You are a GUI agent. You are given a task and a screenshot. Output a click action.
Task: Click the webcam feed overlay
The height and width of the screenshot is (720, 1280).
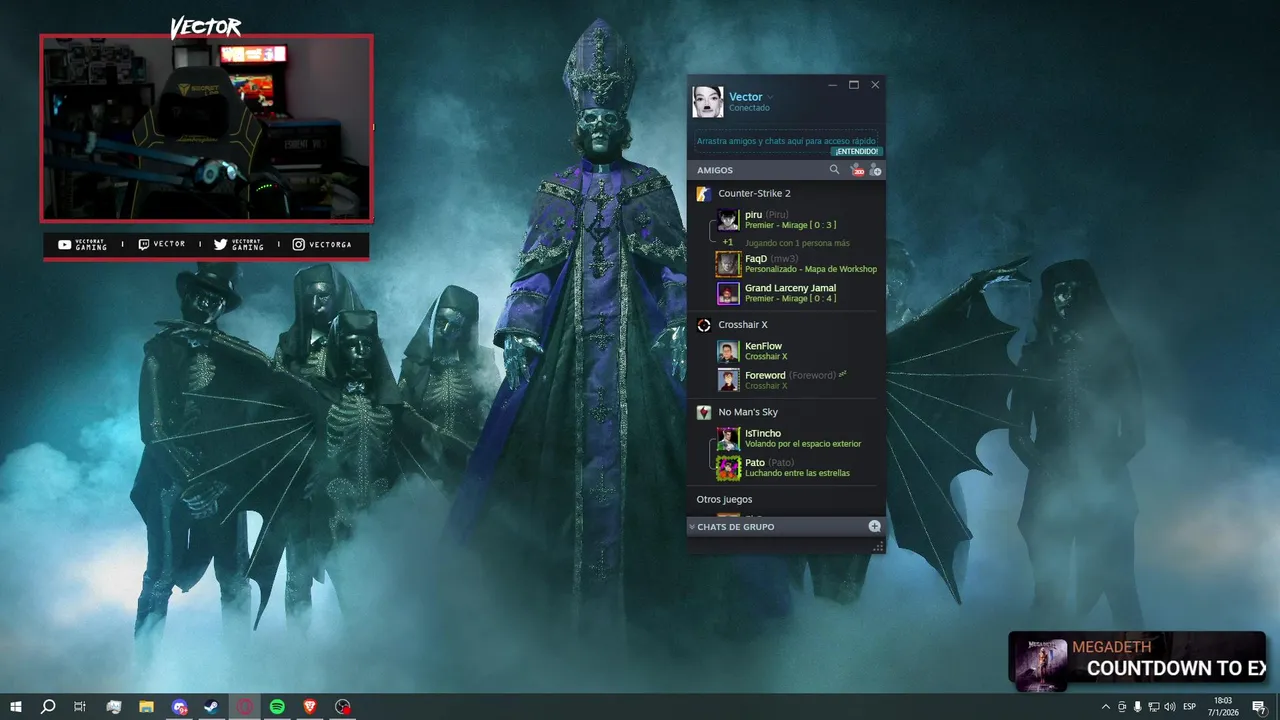point(206,128)
